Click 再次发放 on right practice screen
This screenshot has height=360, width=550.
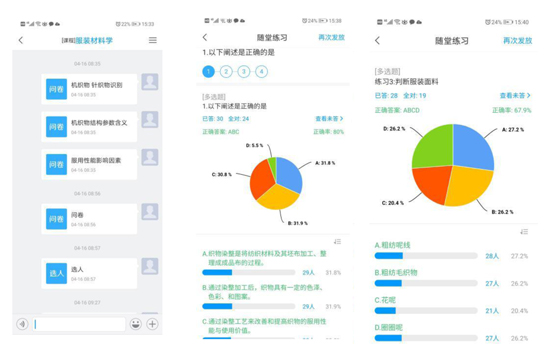518,41
